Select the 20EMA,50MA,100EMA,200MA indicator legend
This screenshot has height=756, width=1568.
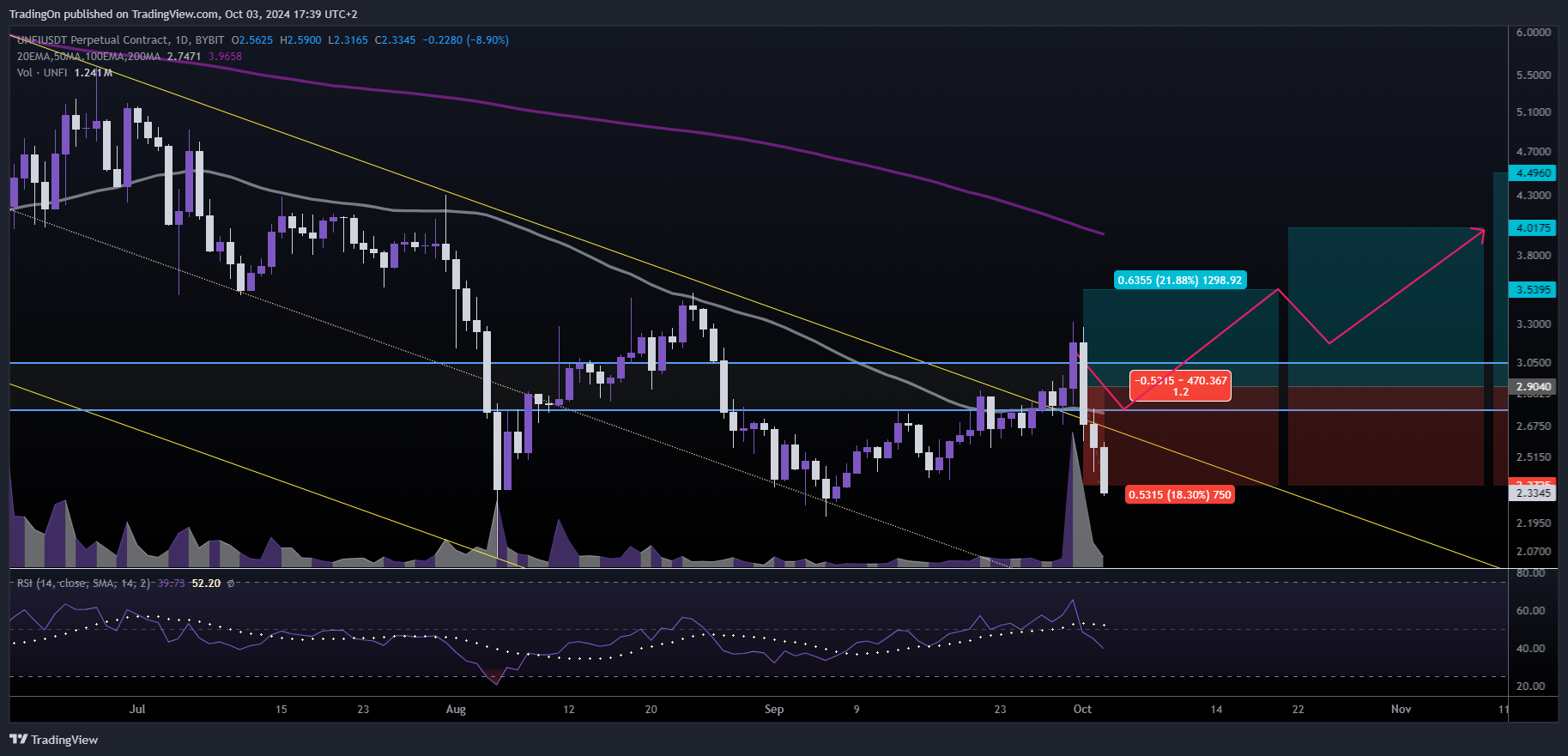[88, 57]
